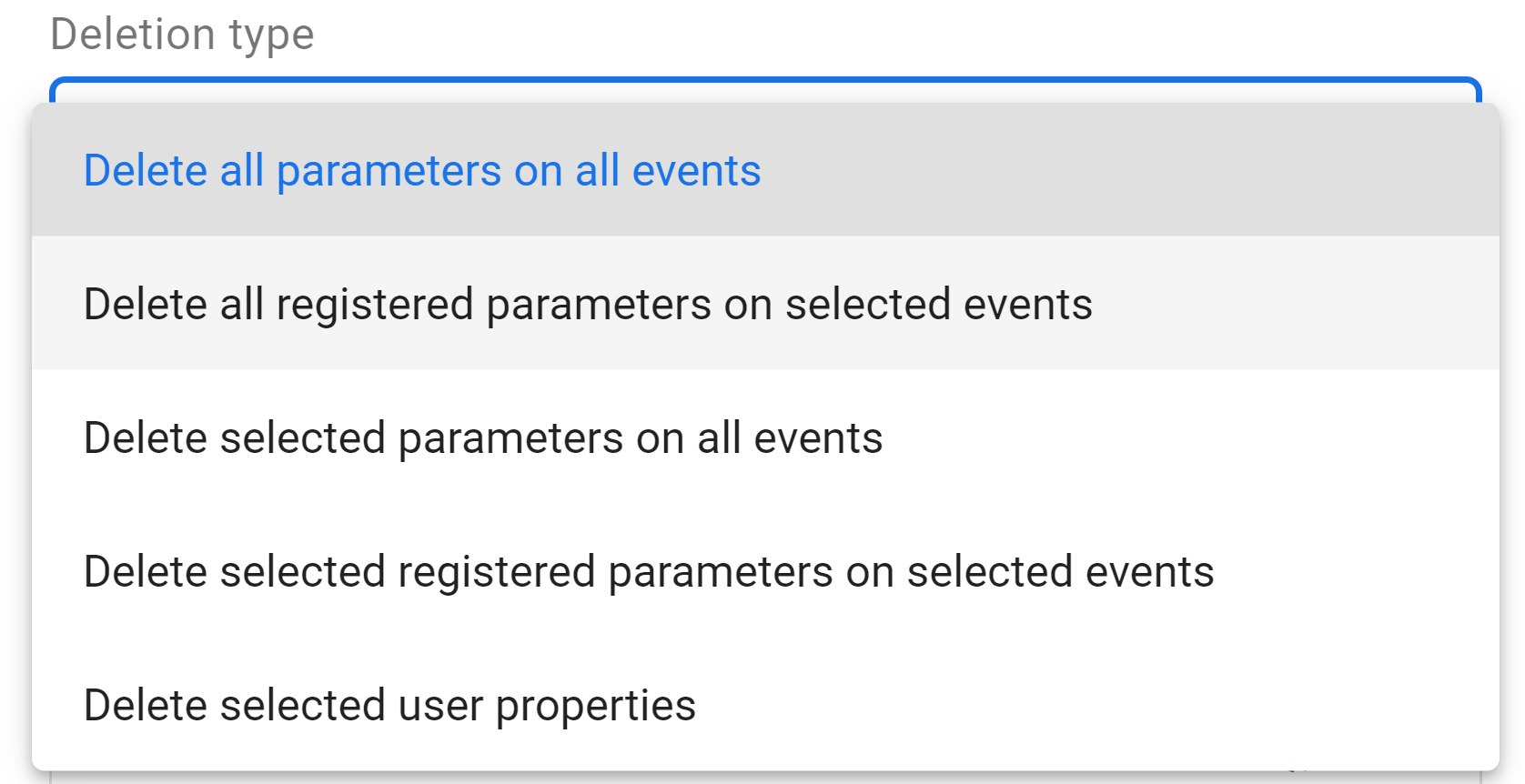Viewport: 1525px width, 784px height.
Task: Click the "Deletion type" label
Action: [183, 34]
